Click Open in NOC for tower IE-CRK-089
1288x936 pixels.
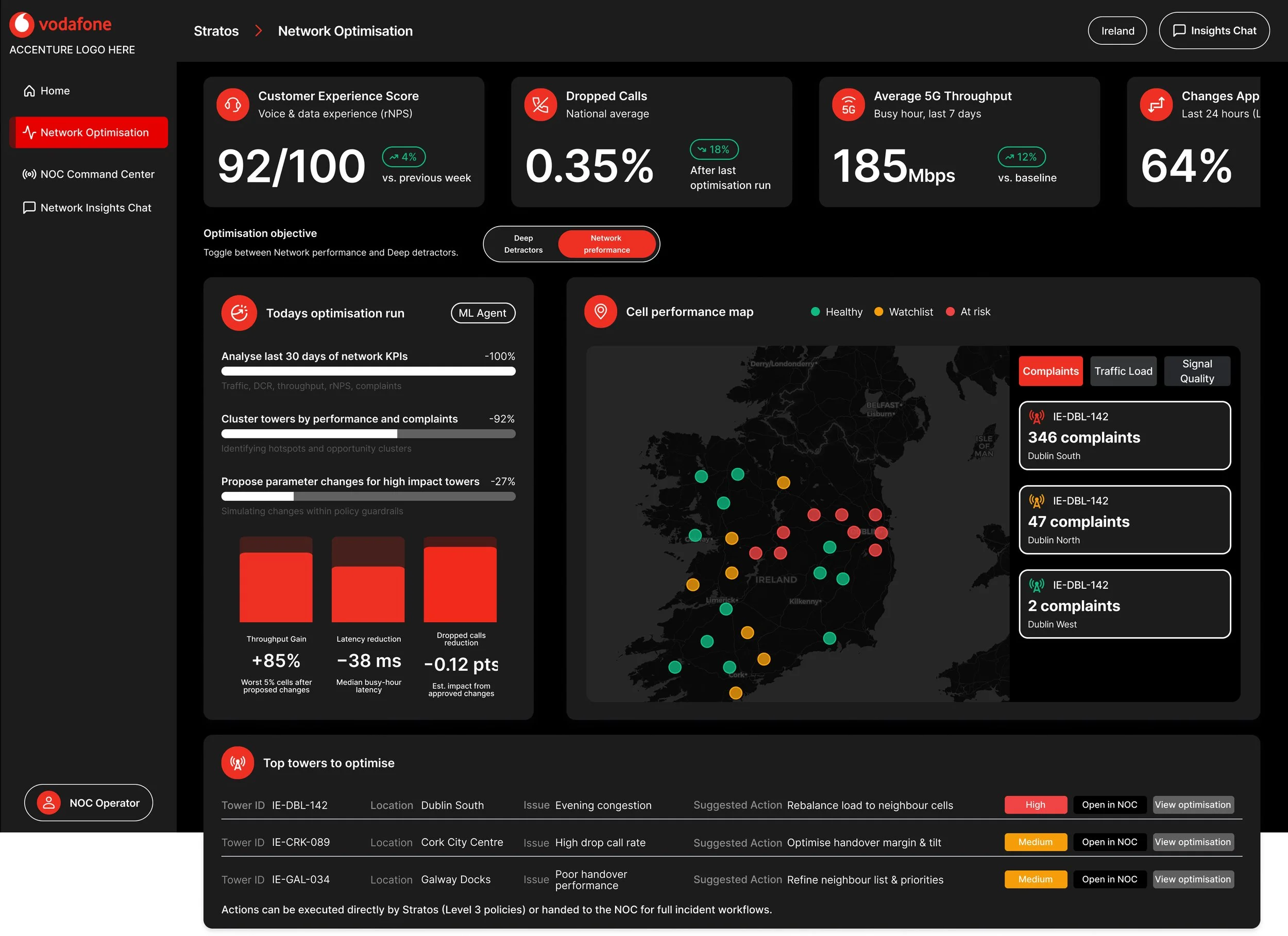(1109, 842)
